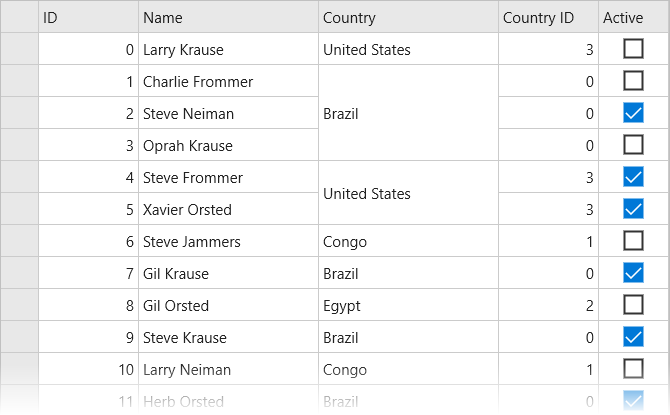Uncheck Active for Xavier Orsted
The width and height of the screenshot is (670, 415).
pyautogui.click(x=633, y=209)
